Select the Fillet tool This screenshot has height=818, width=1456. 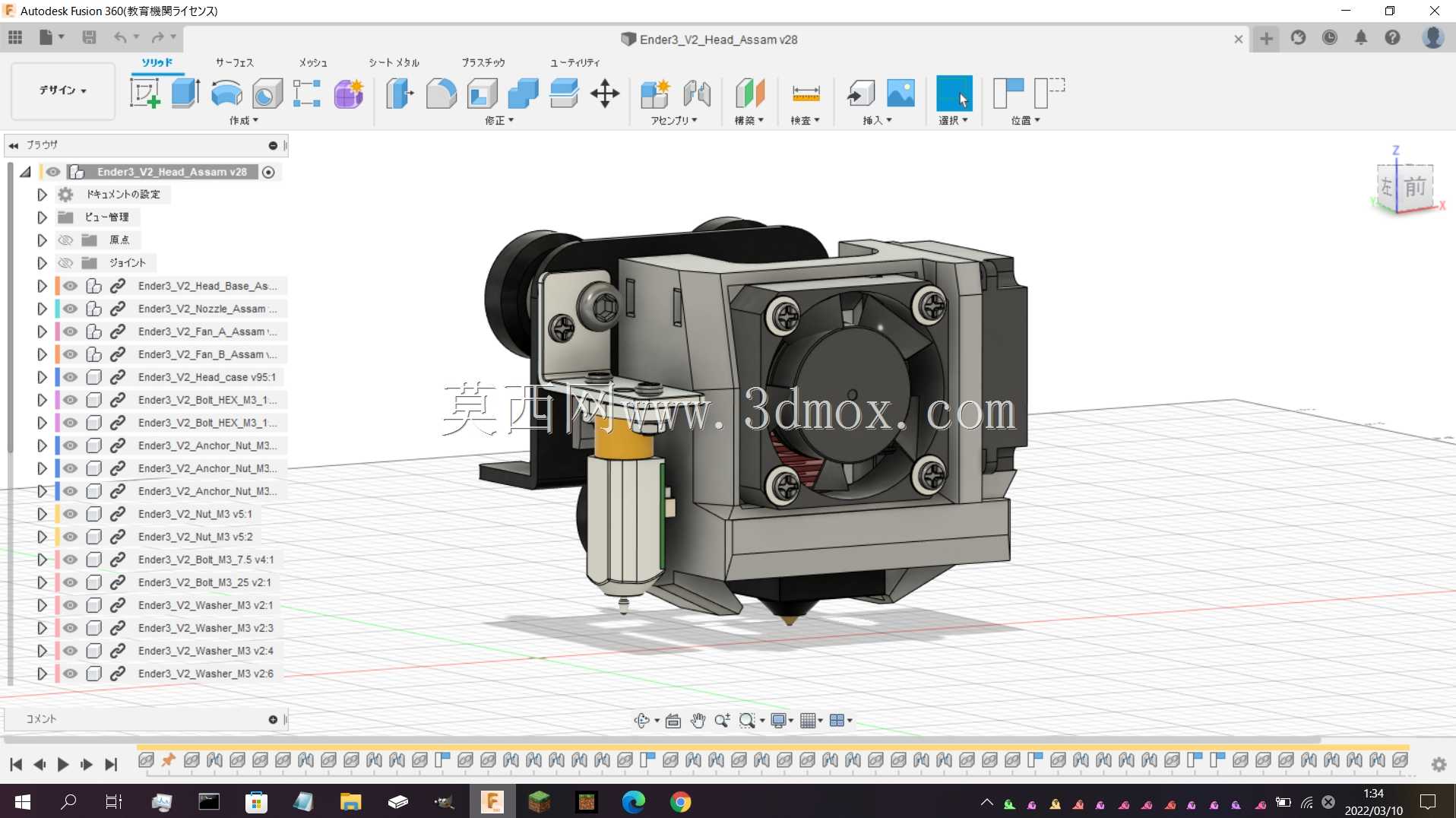click(442, 94)
